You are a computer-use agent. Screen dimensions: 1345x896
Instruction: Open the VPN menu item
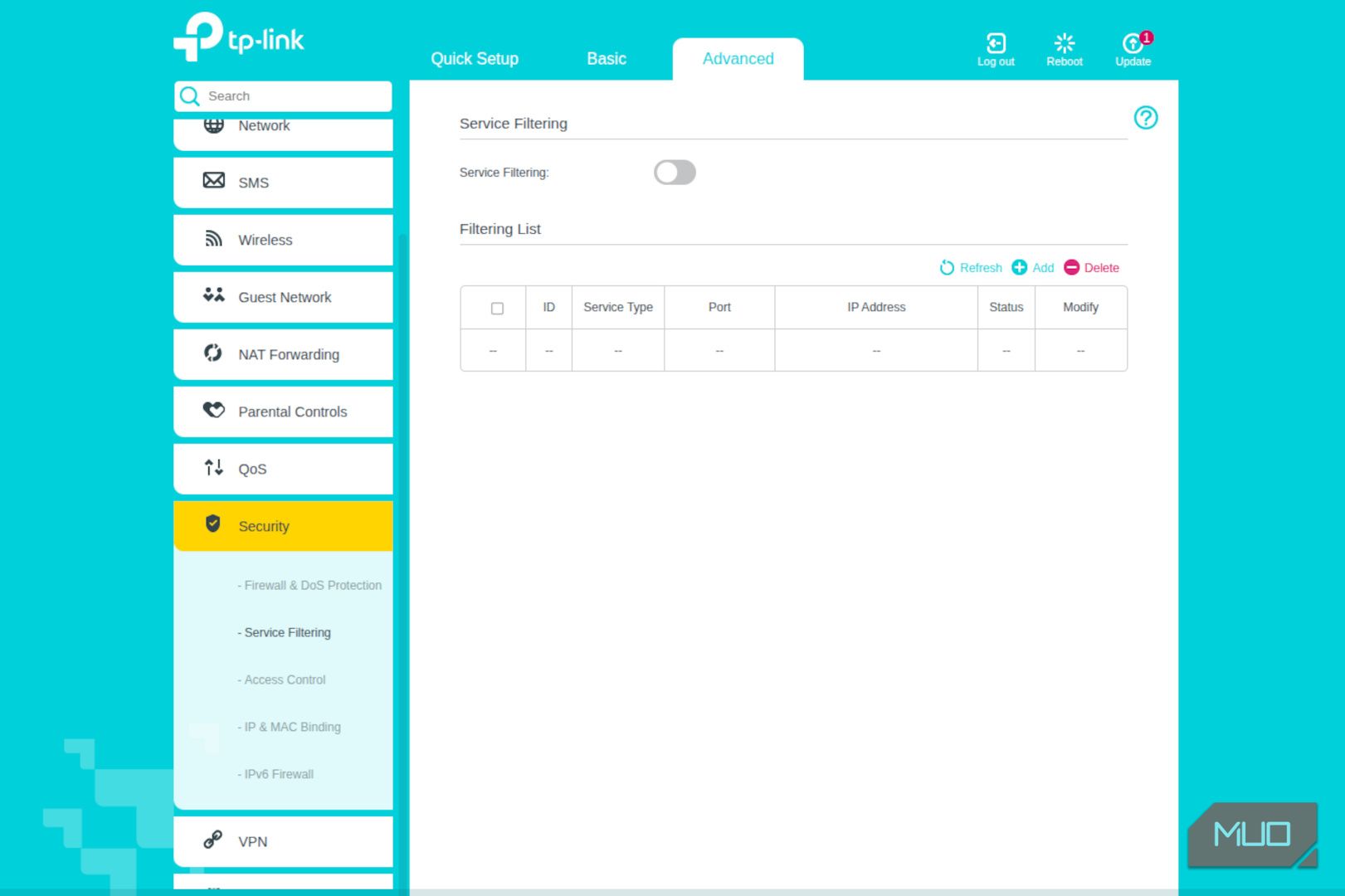coord(283,841)
